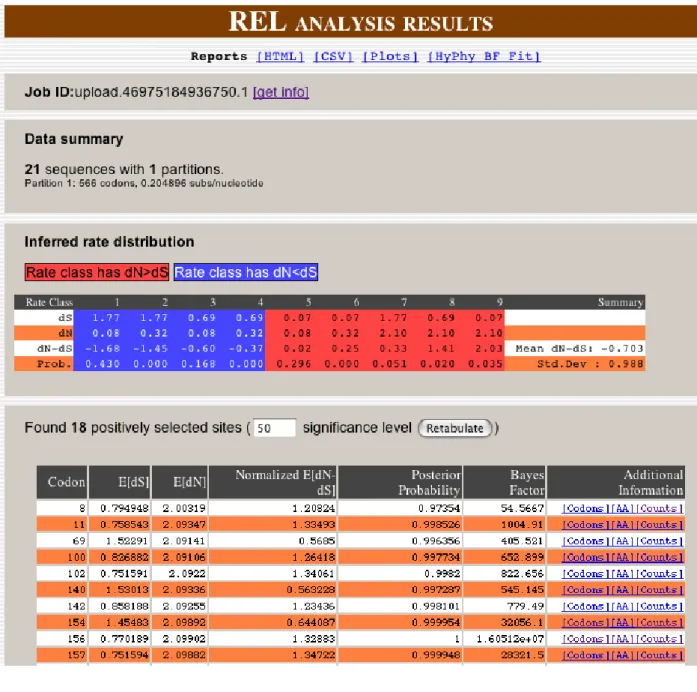Screen dimensions: 697x692
Task: Open AA link for codon 157
Action: [622, 655]
